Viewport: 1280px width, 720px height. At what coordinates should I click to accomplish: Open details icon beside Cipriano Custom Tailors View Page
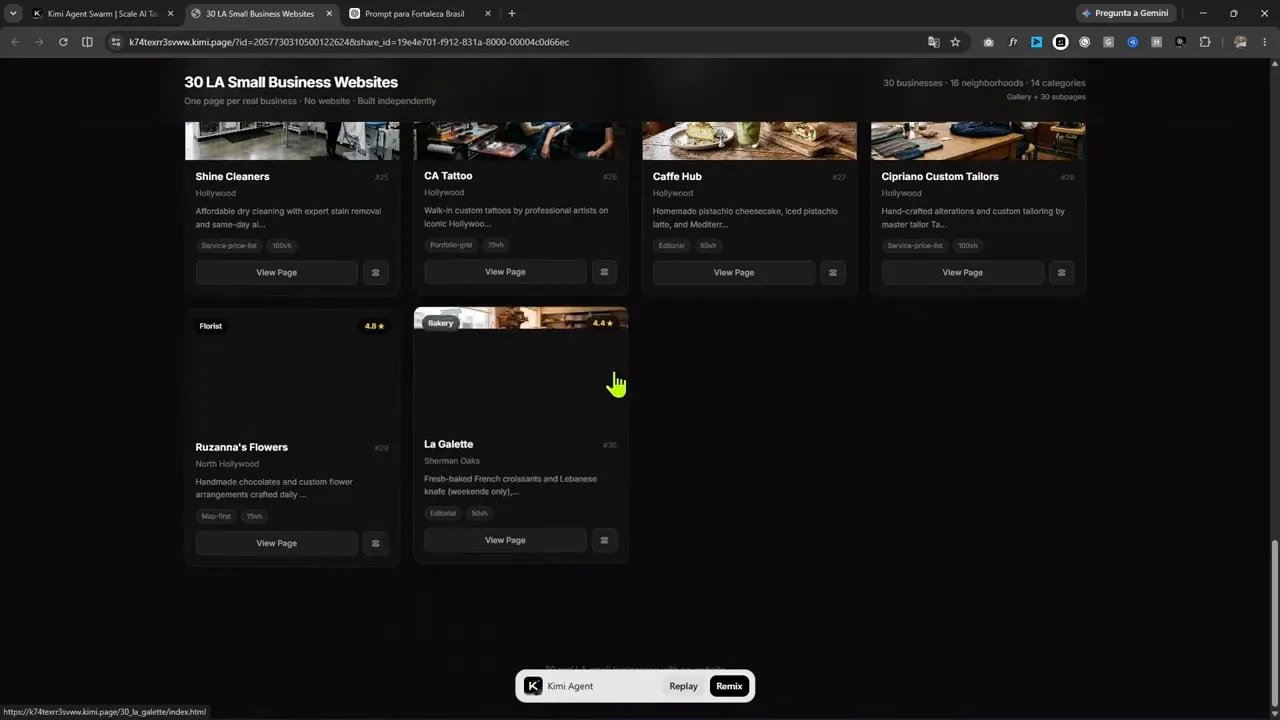(1062, 272)
